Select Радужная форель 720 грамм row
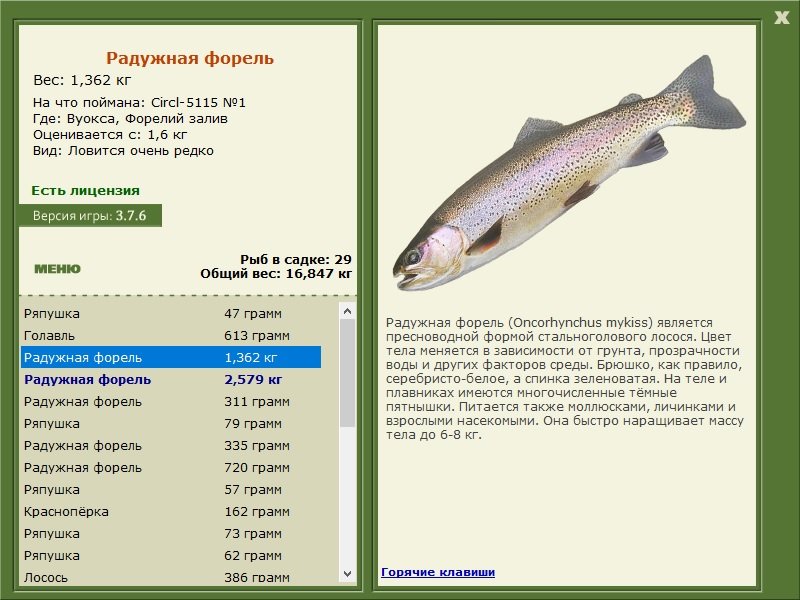The height and width of the screenshot is (600, 800). (171, 467)
